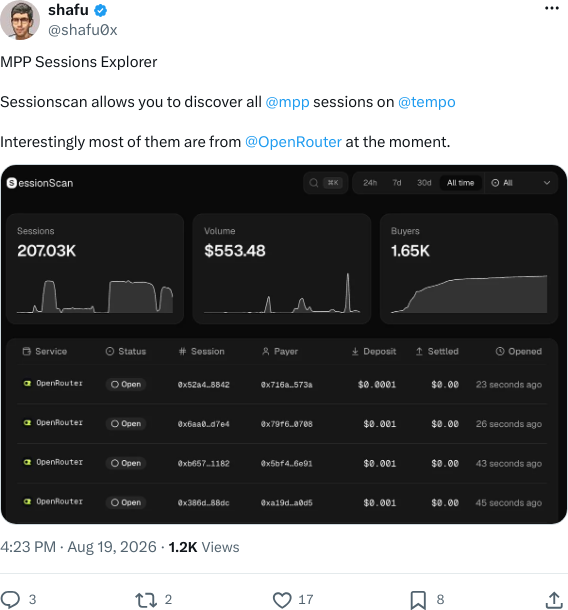Repost this tweet via retweet icon
Image resolution: width=568 pixels, height=610 pixels.
(146, 599)
